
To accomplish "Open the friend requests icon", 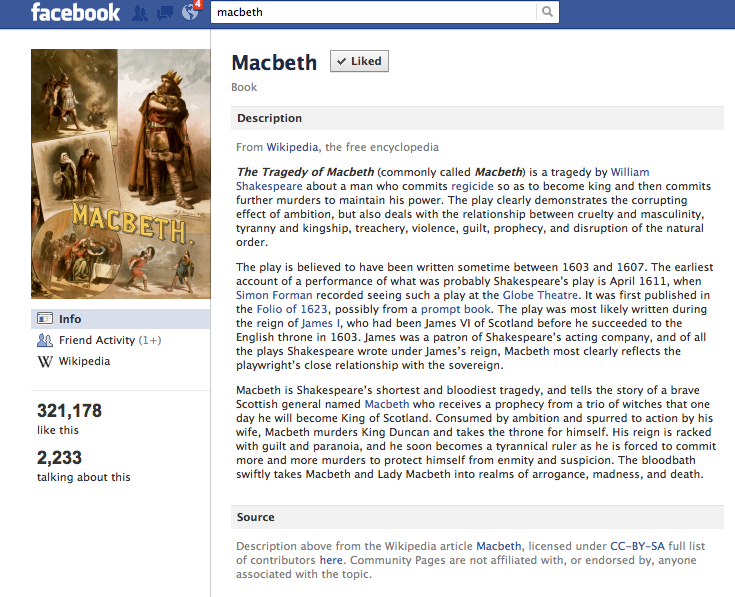I will tap(140, 13).
